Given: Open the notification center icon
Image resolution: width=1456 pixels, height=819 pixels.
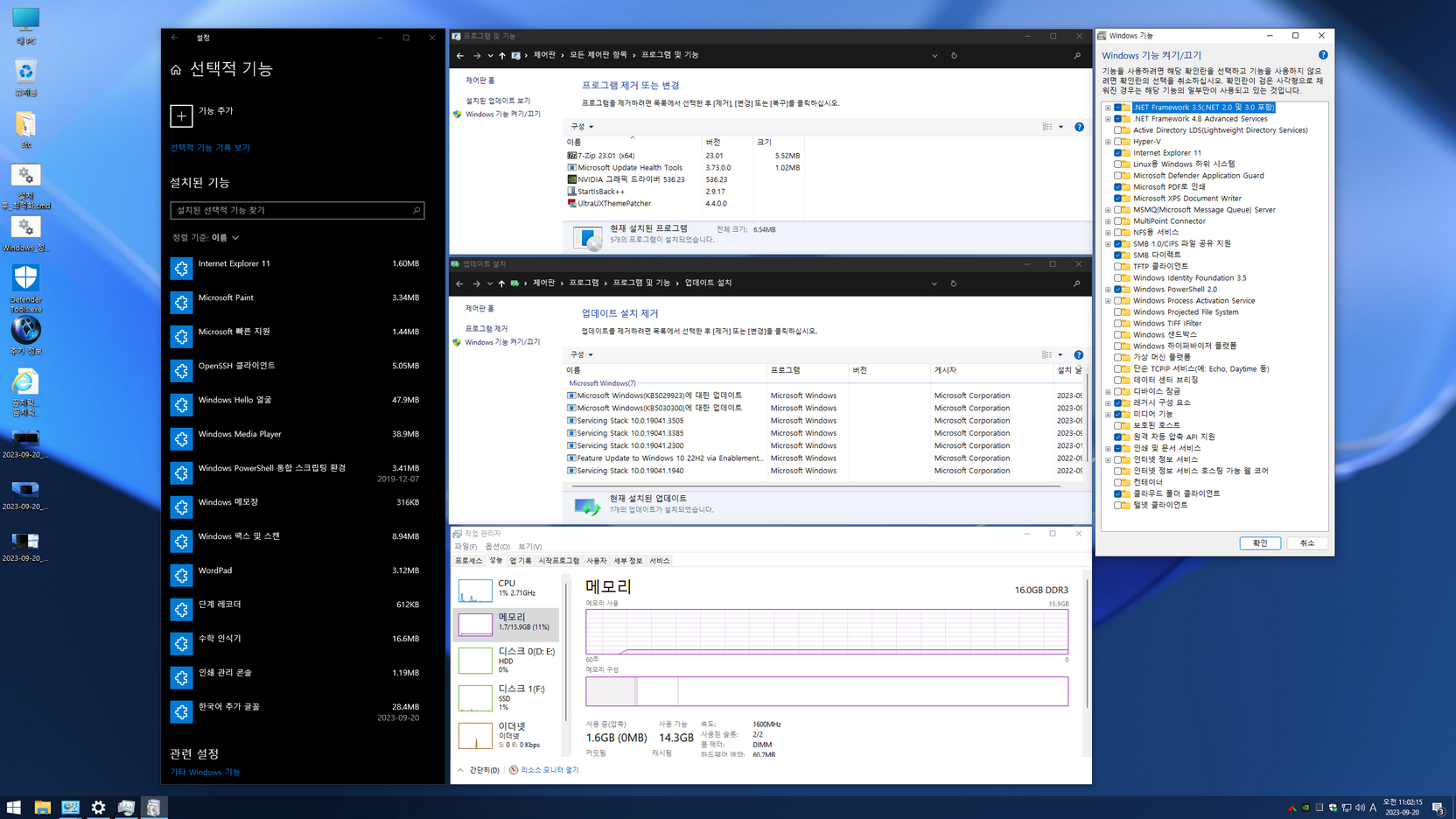Looking at the screenshot, I should click(1438, 808).
